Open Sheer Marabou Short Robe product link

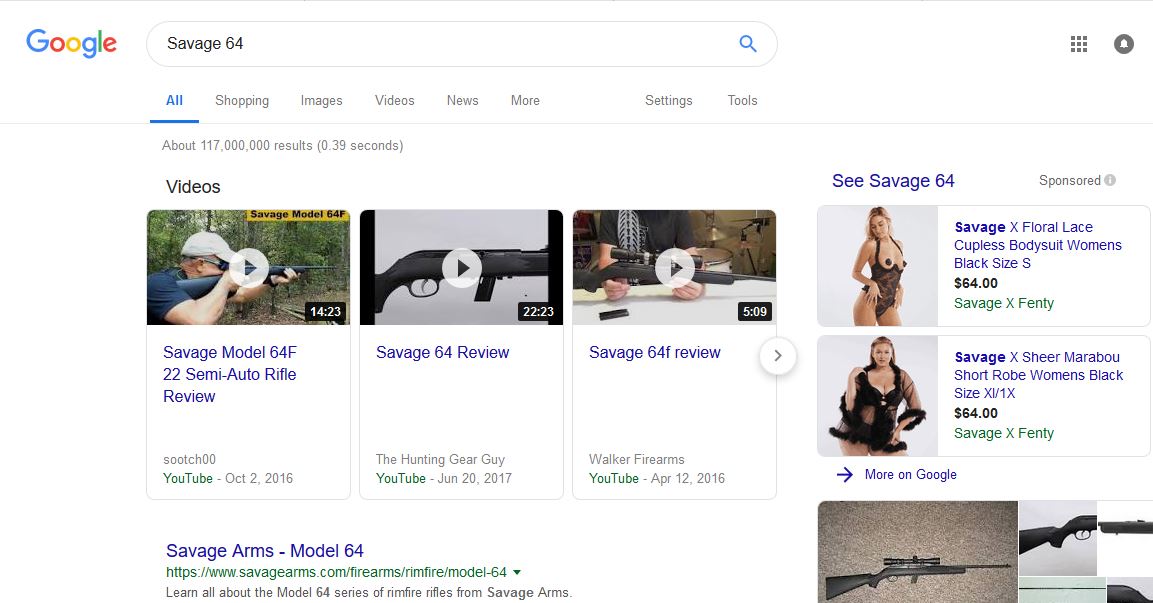point(1038,375)
